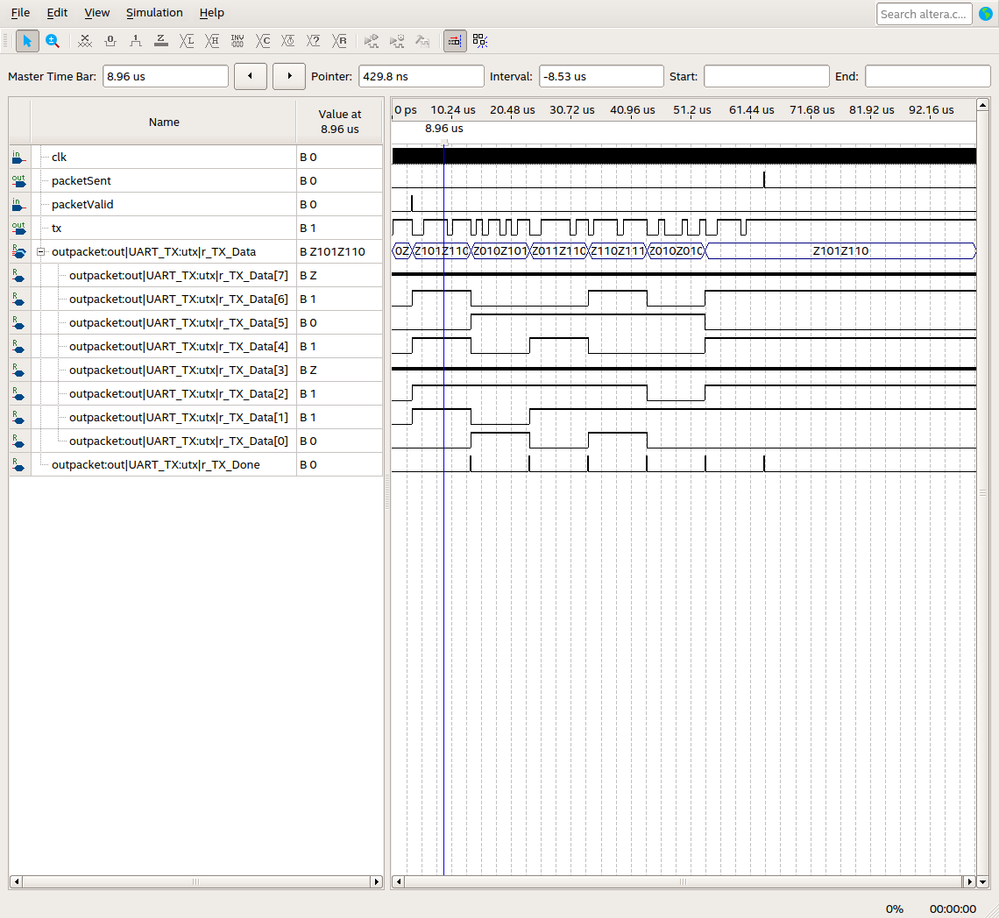
Task: Click the waveform horizontal scrollbar
Action: pos(680,881)
